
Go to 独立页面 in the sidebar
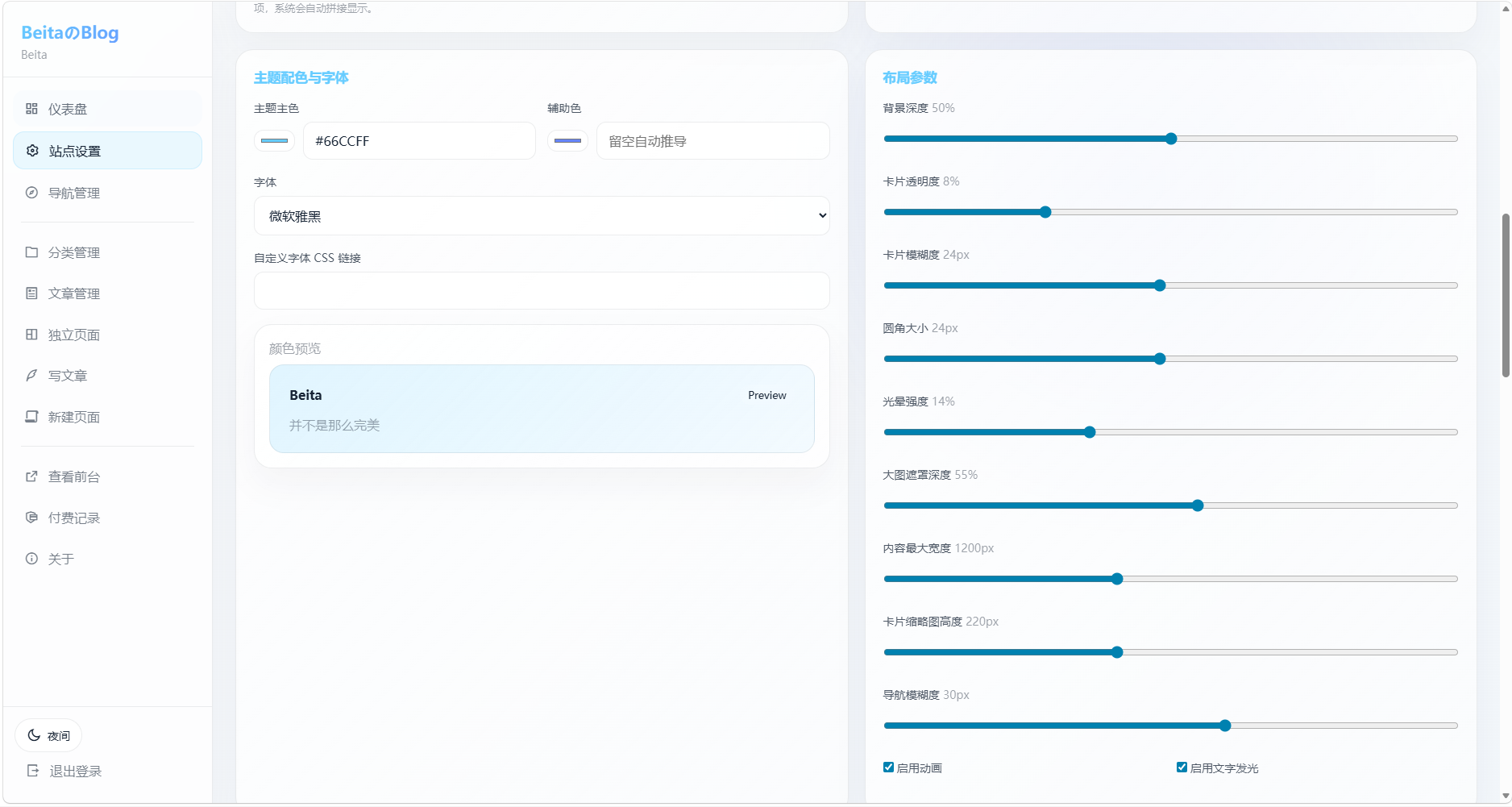[x=74, y=335]
